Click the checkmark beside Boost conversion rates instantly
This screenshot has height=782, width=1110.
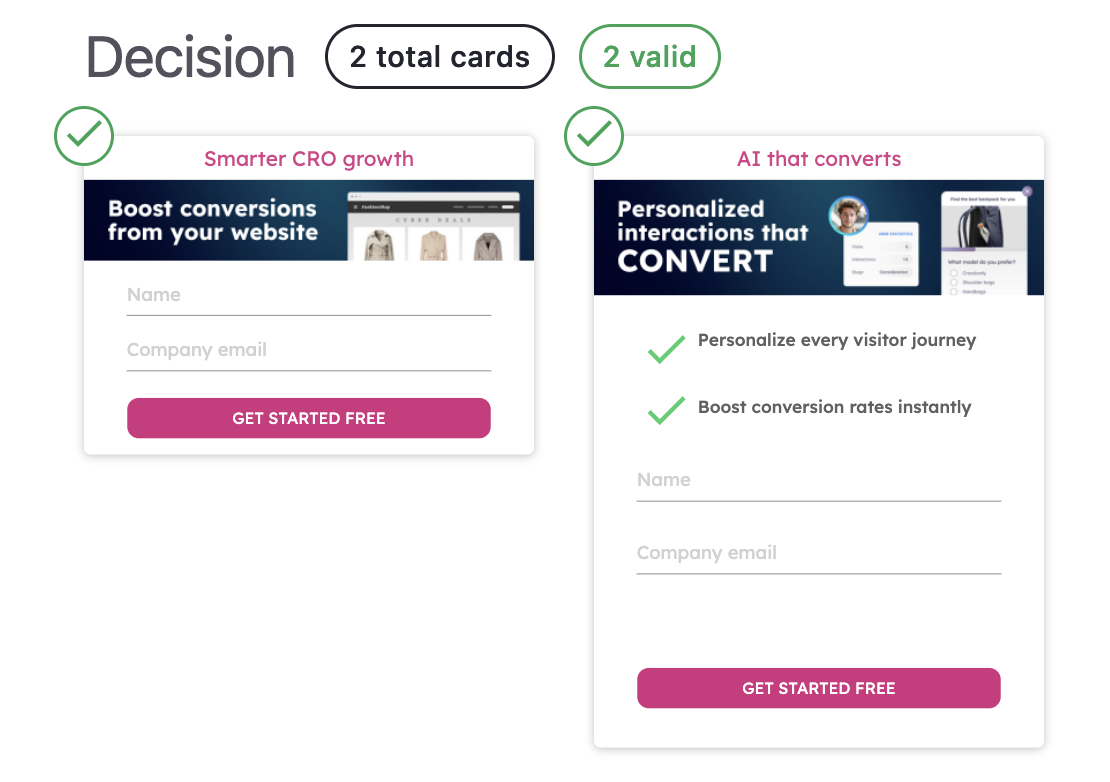tap(666, 410)
